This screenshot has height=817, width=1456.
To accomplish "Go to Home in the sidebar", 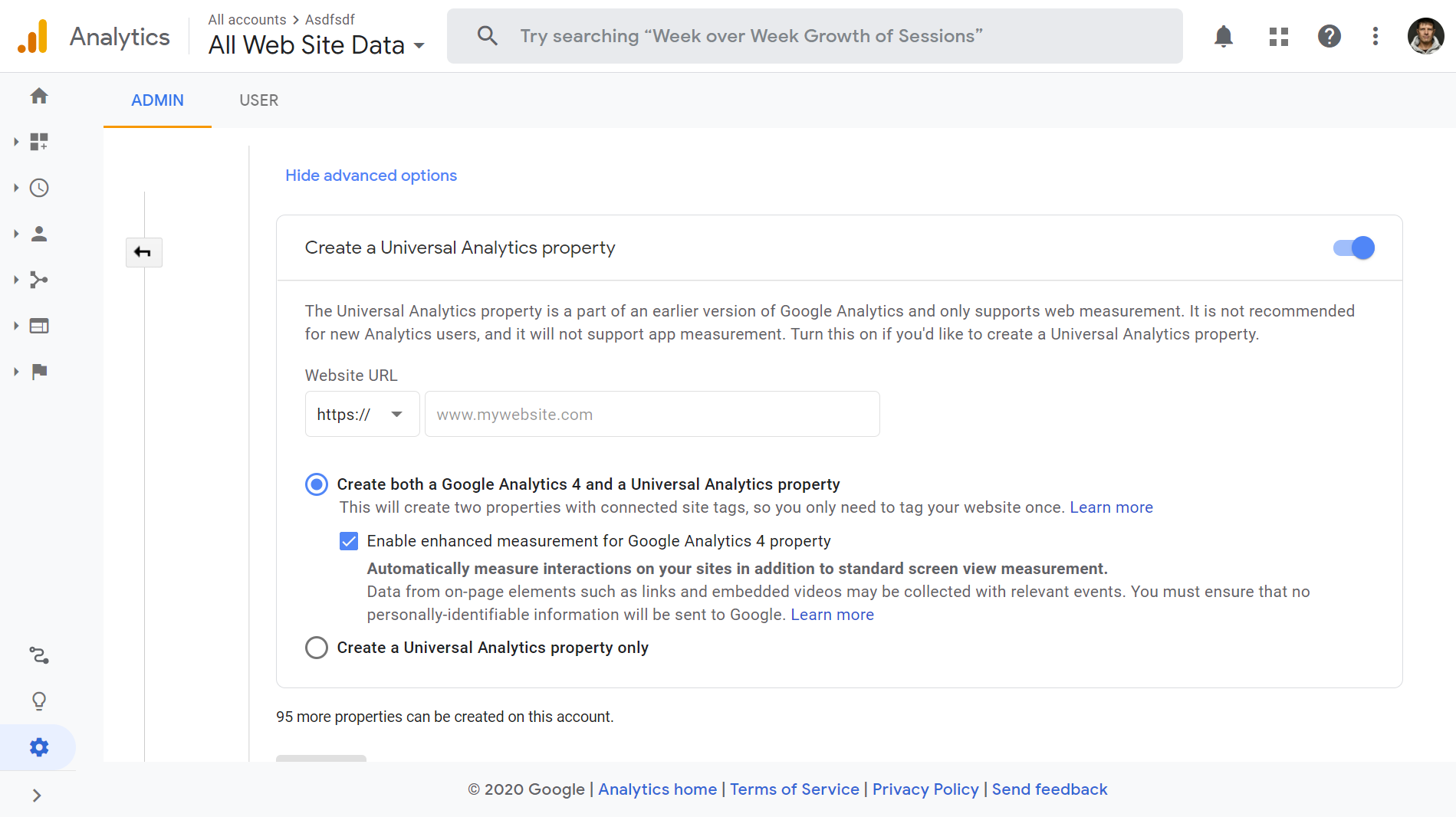I will click(x=39, y=96).
